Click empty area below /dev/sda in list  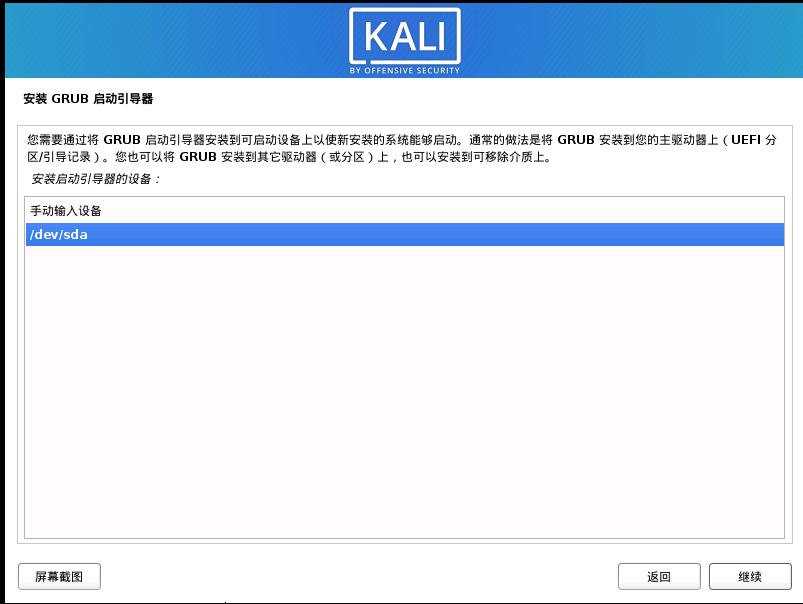pos(400,400)
